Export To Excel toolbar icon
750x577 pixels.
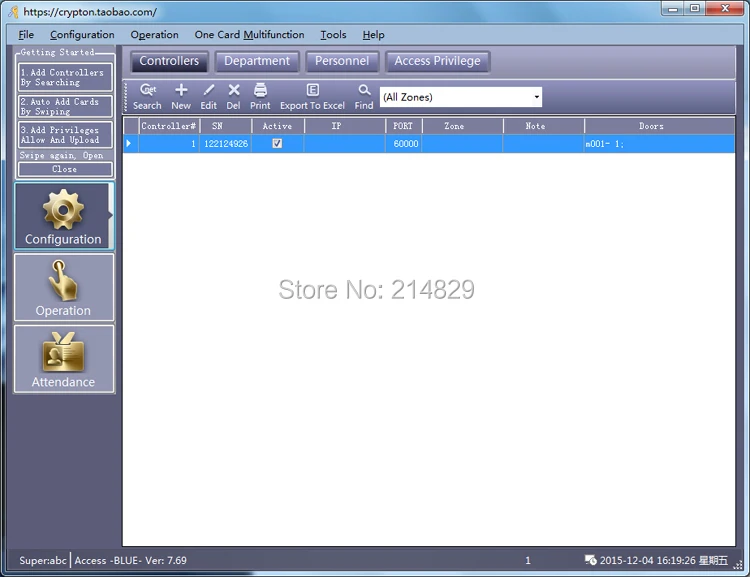pyautogui.click(x=312, y=97)
